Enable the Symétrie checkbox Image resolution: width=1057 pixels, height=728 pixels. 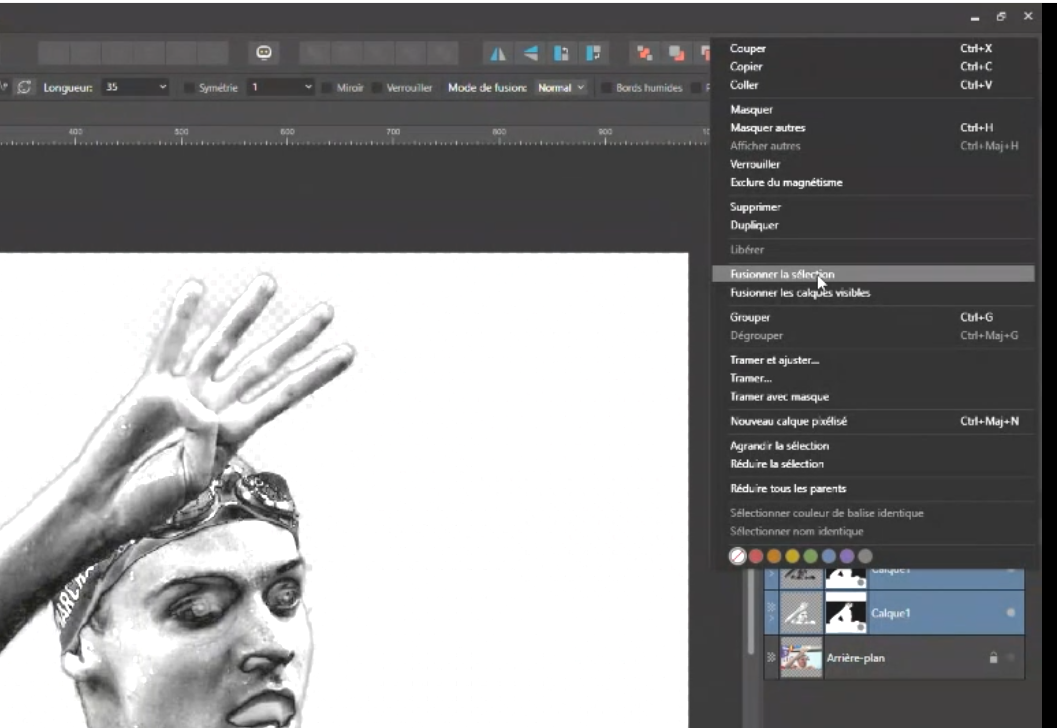(189, 88)
